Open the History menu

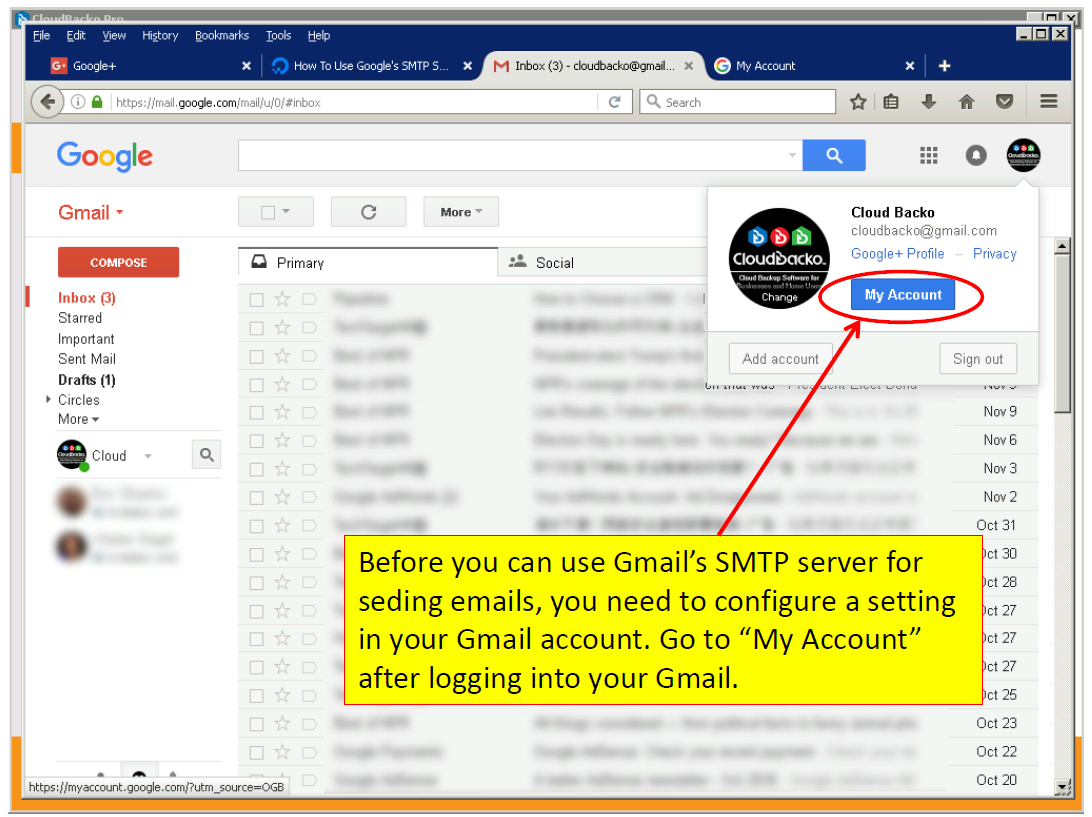[160, 36]
